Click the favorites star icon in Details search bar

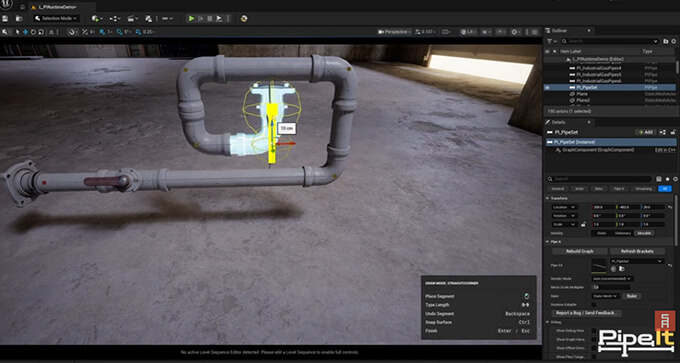(667, 179)
